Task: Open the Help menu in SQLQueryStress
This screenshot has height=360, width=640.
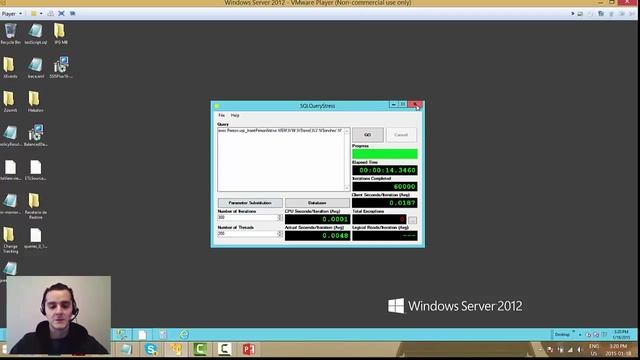Action: coord(235,115)
